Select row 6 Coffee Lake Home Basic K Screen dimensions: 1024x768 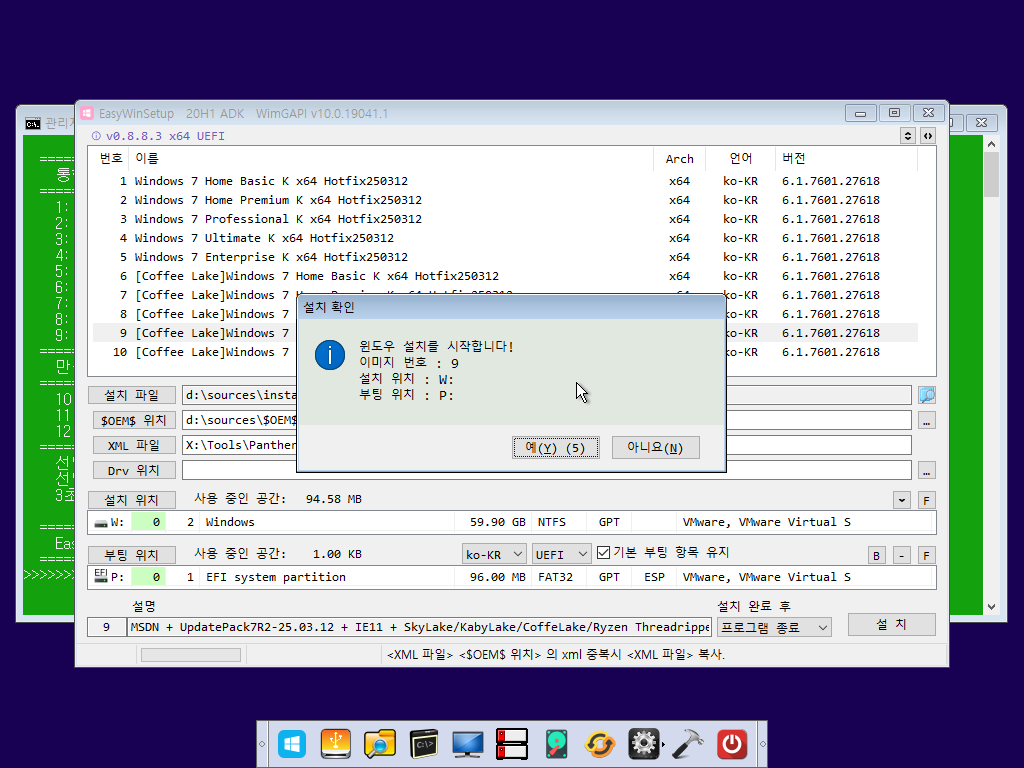click(505, 276)
